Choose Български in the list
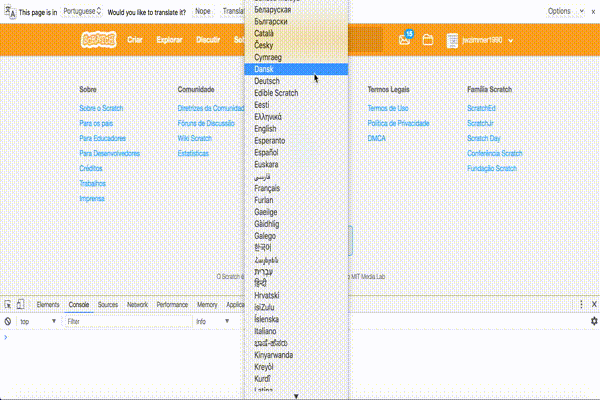The image size is (600, 400). 296,22
